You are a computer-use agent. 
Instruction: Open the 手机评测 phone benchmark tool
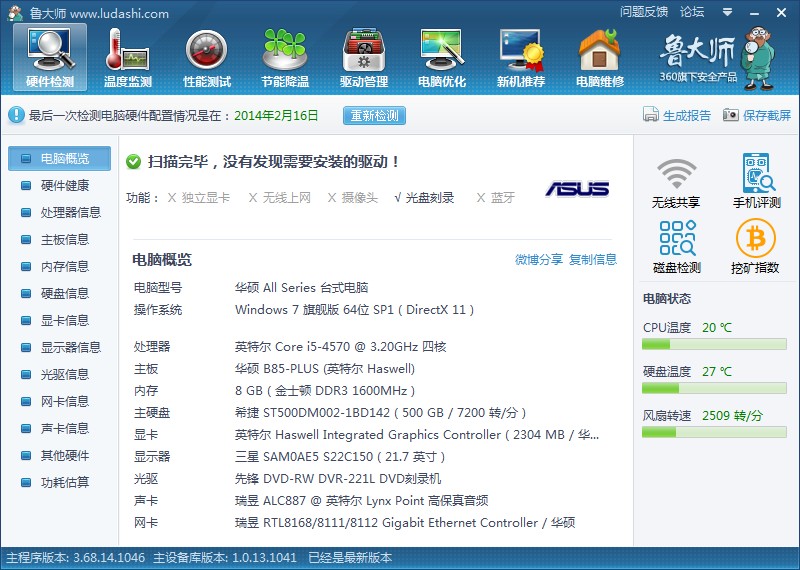click(x=756, y=182)
